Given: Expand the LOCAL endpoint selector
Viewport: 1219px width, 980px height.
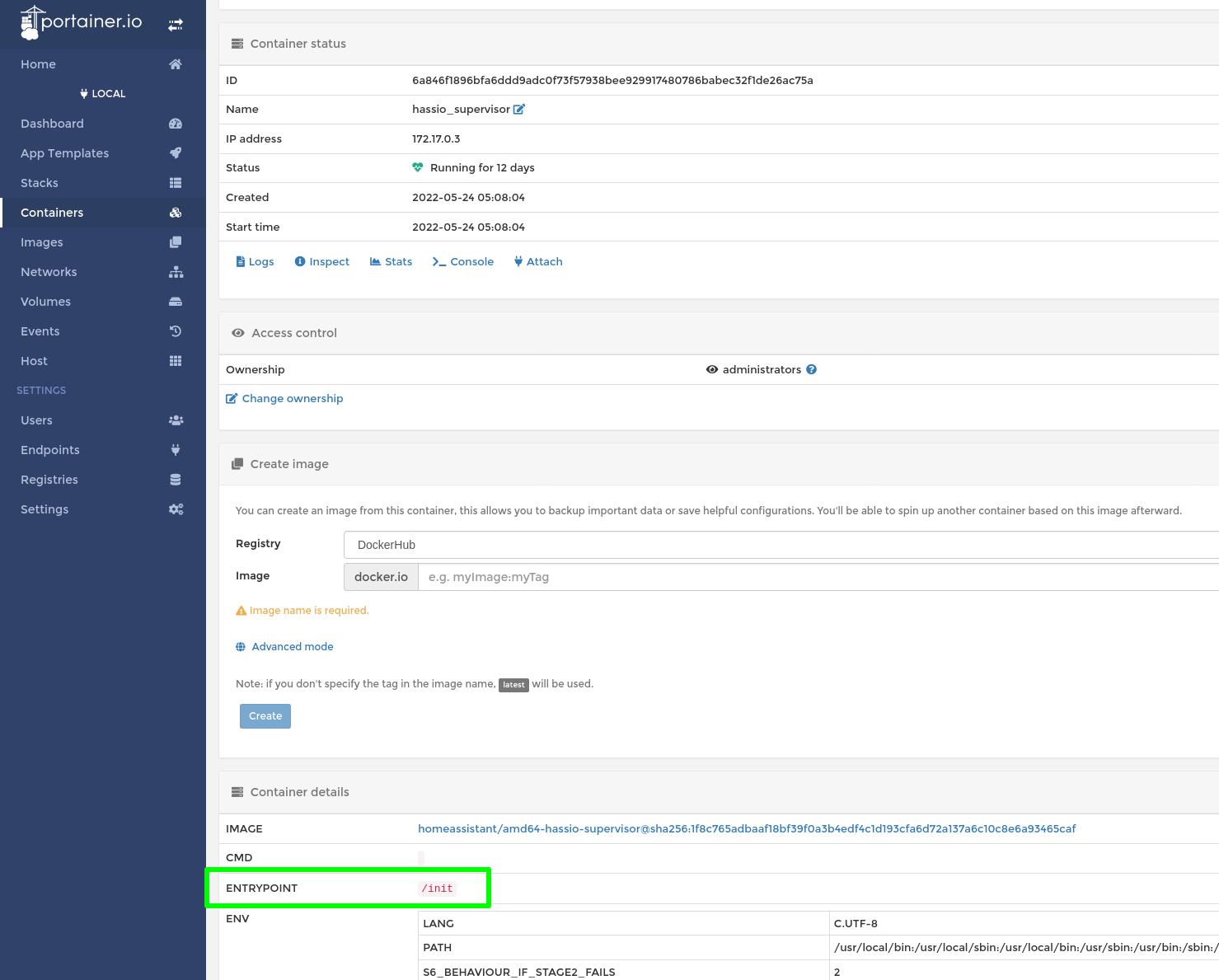Looking at the screenshot, I should (x=102, y=93).
